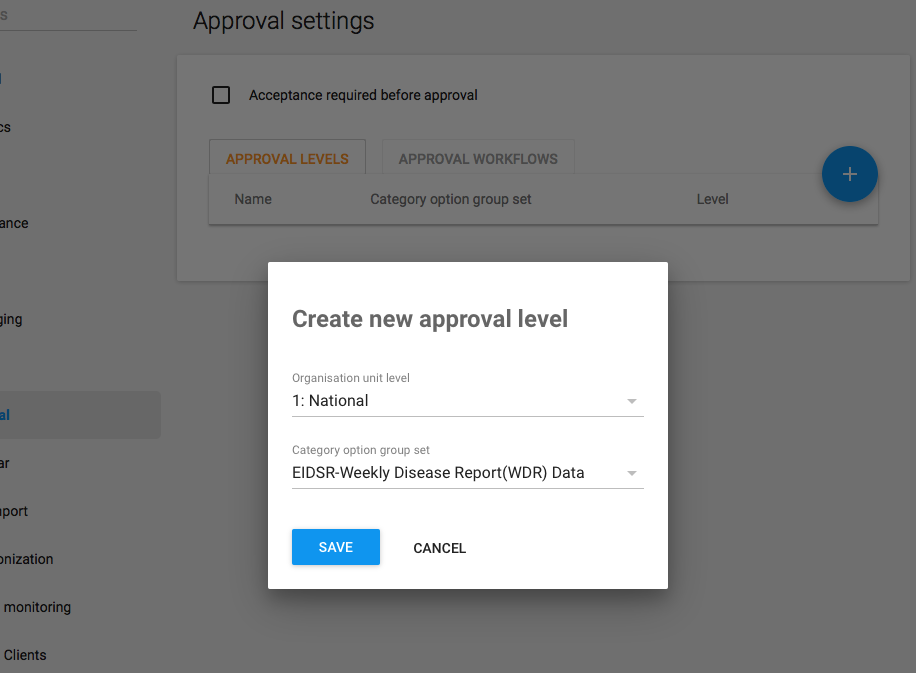Open the Organisation unit level dropdown
The width and height of the screenshot is (916, 673).
click(x=467, y=401)
